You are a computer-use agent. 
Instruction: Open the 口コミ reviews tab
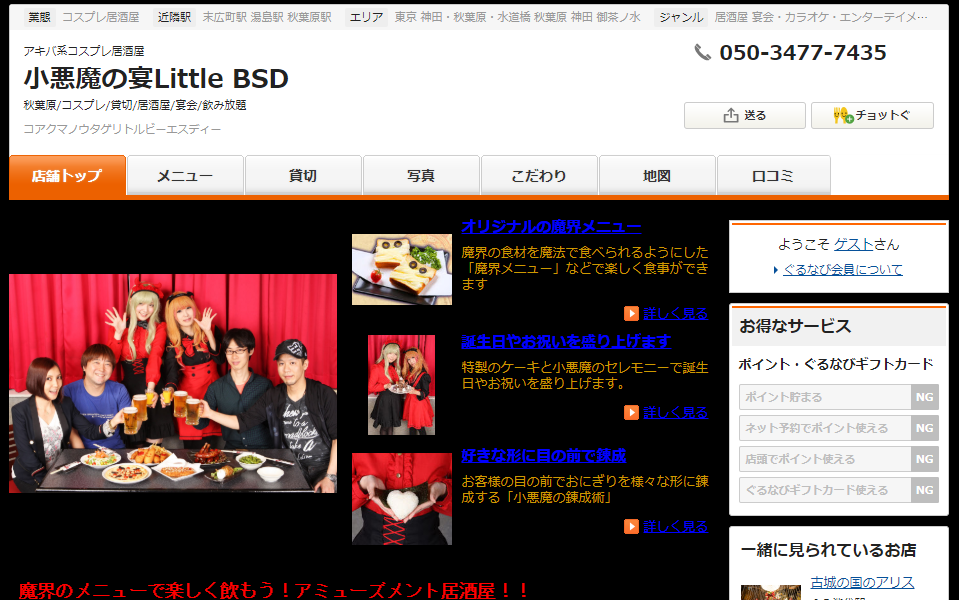773,176
